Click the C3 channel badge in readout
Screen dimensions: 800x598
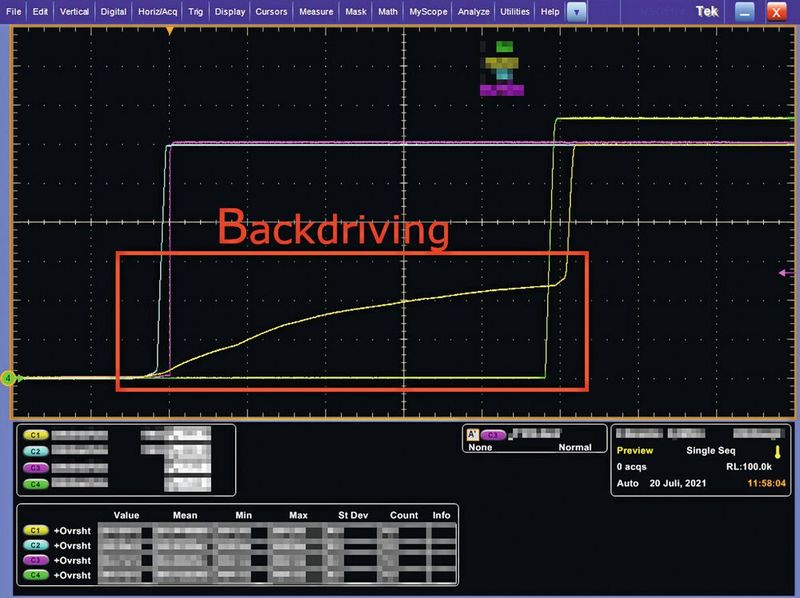(36, 468)
